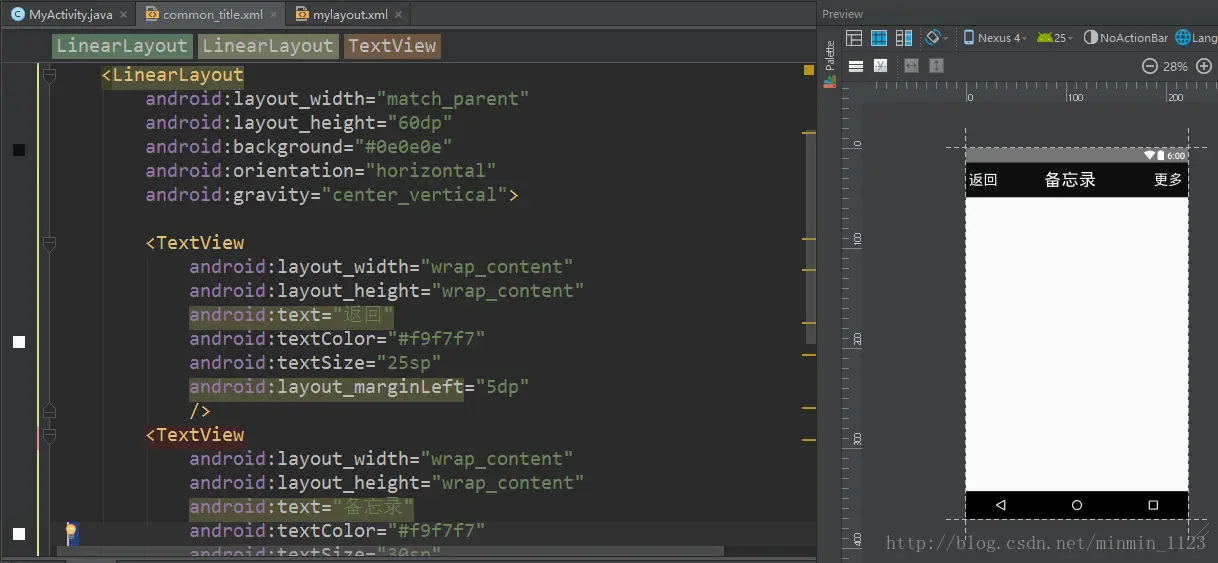Click the android:layout_height="60dp" line
The width and height of the screenshot is (1218, 563).
tap(299, 123)
